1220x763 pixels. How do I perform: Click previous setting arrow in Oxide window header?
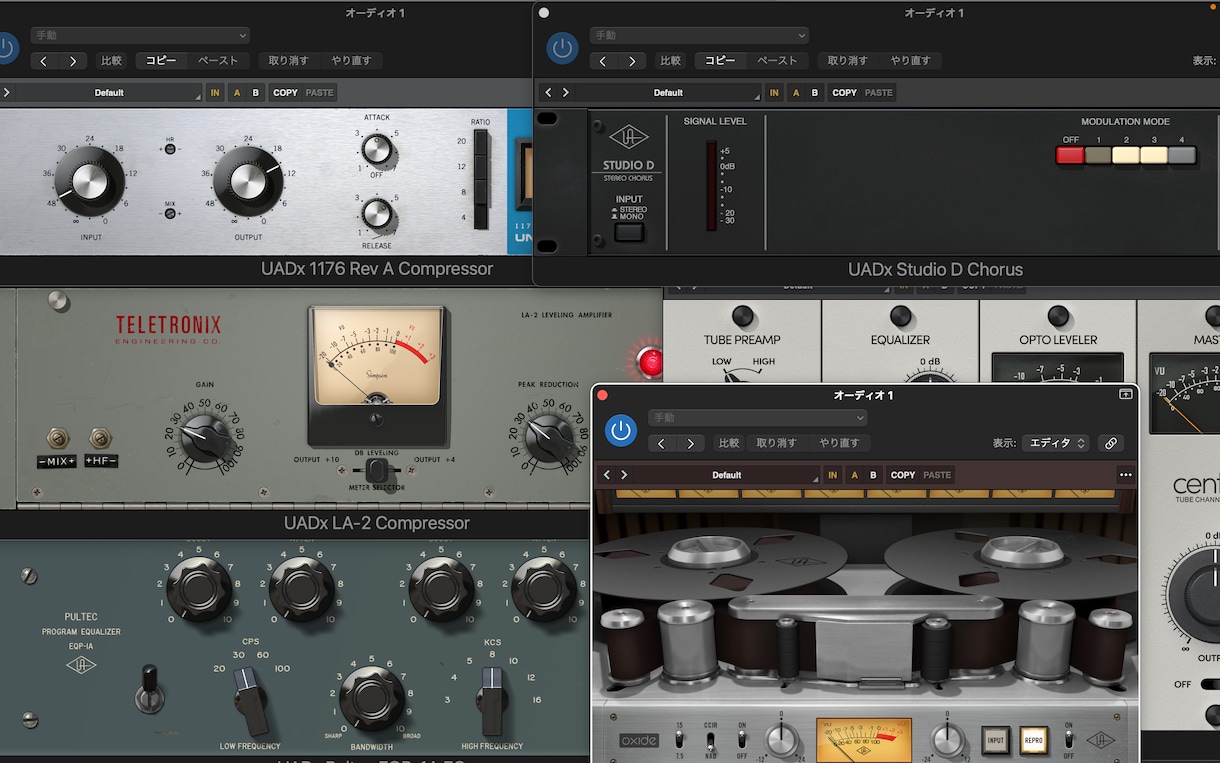pos(662,443)
